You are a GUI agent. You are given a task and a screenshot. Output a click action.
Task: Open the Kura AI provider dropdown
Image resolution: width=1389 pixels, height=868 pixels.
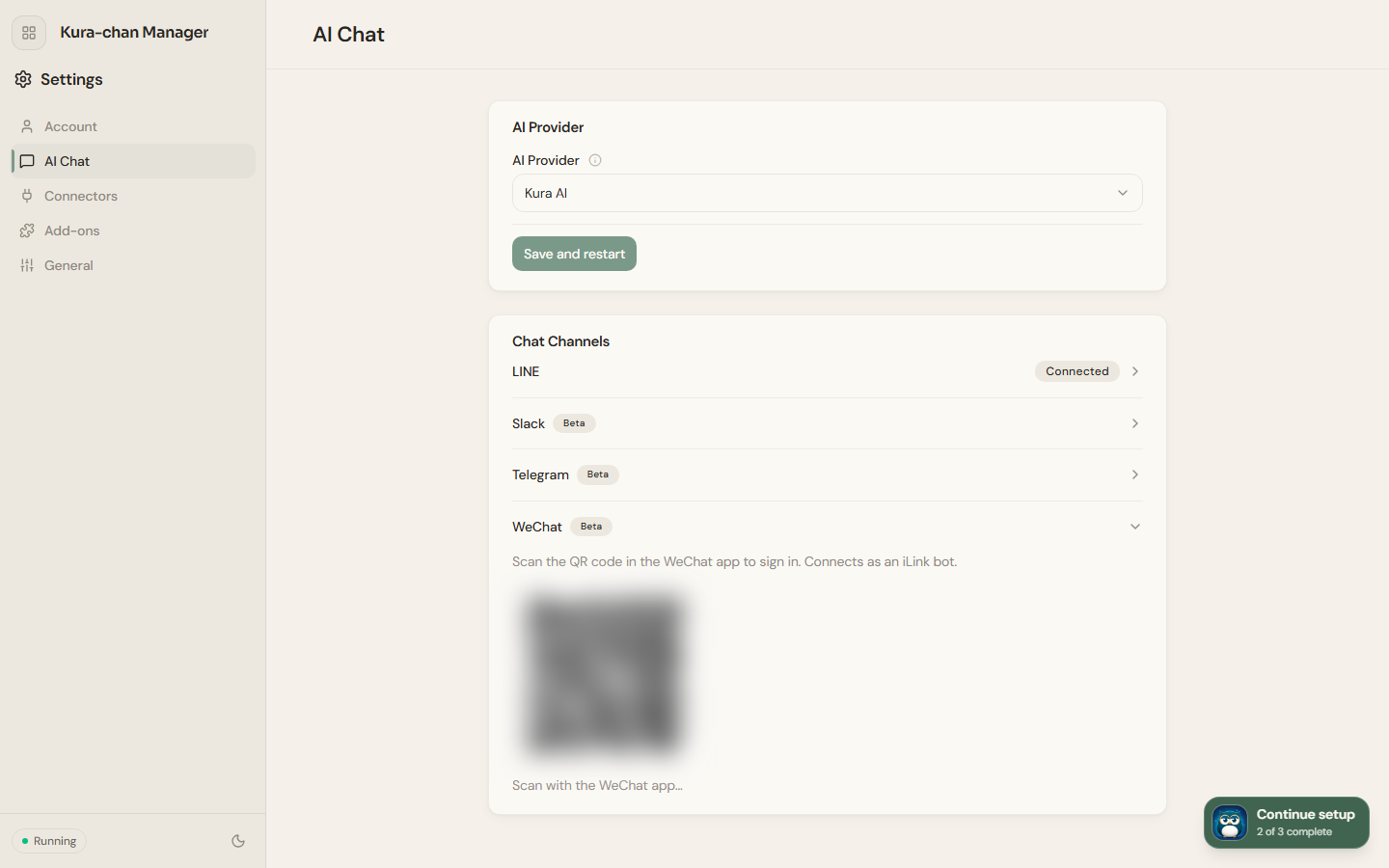point(828,193)
